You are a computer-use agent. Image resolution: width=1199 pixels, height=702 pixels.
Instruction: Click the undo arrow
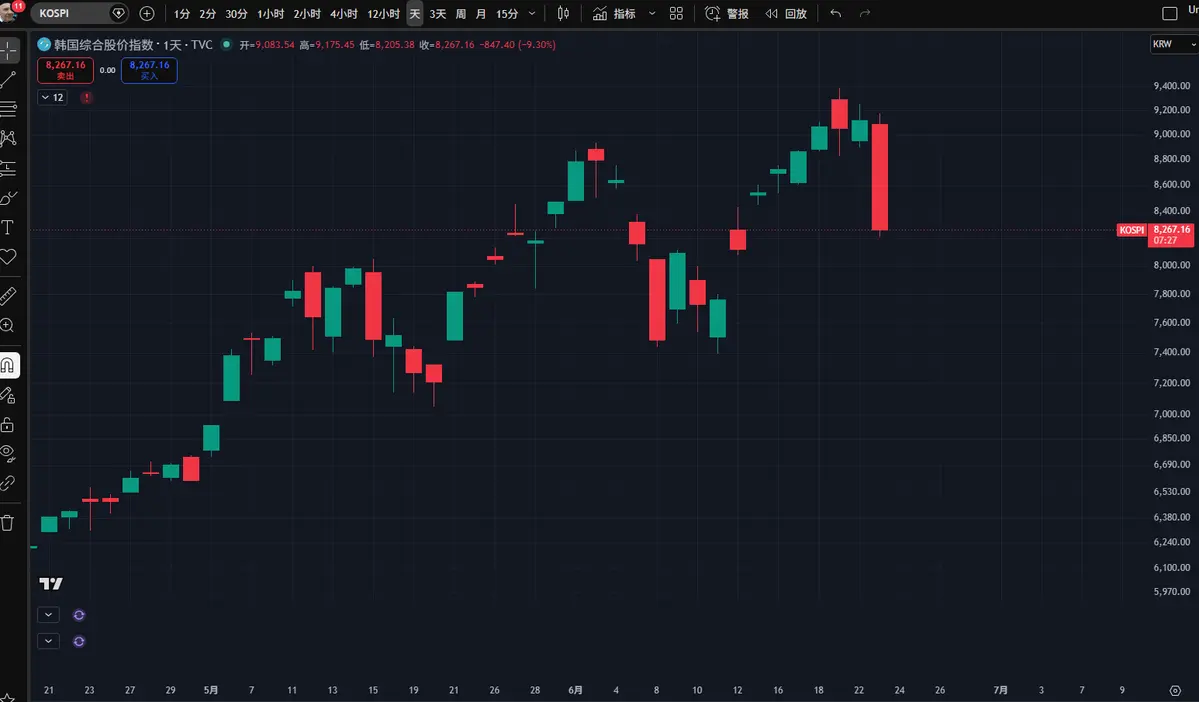coord(836,14)
